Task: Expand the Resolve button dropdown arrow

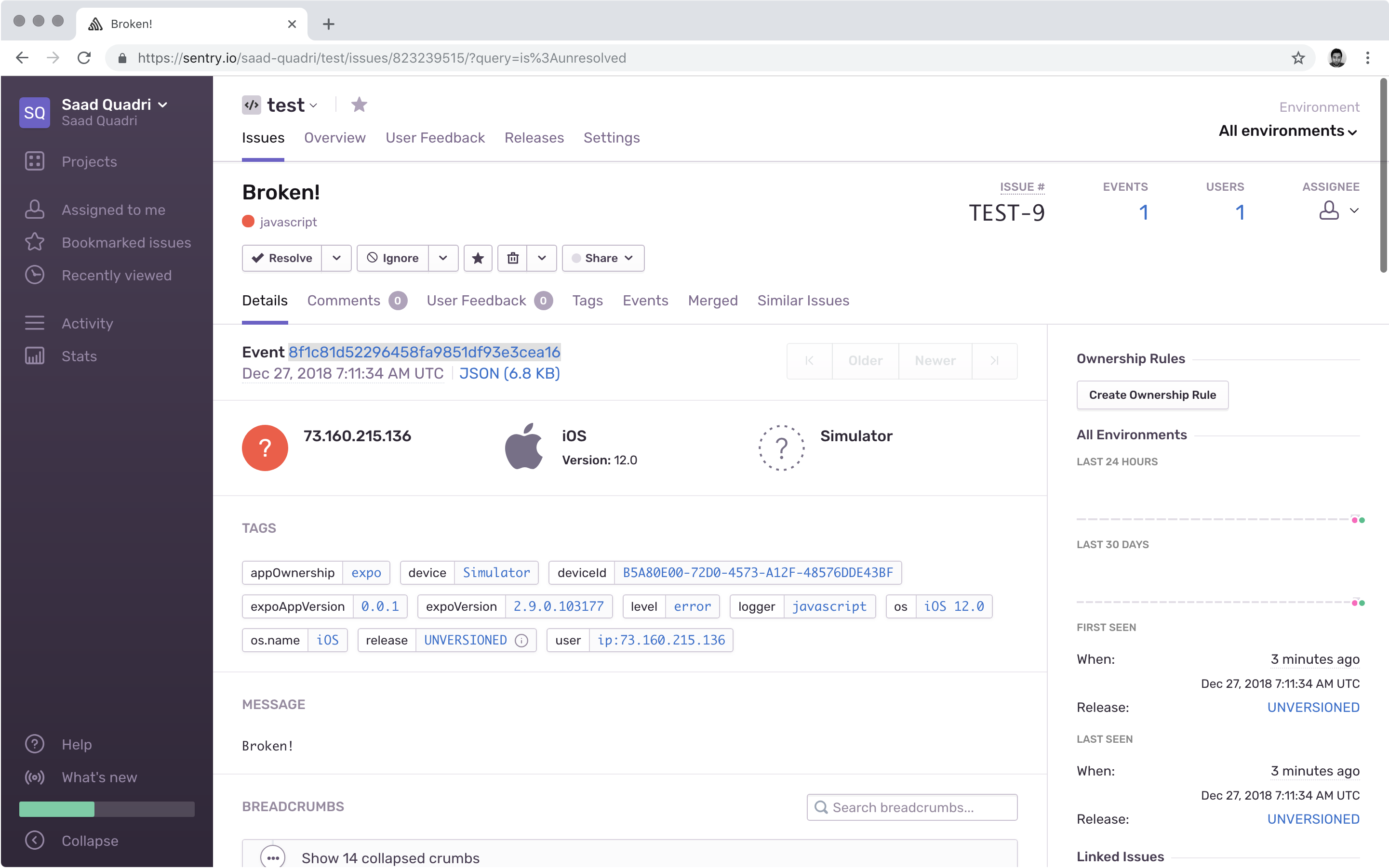Action: point(336,258)
